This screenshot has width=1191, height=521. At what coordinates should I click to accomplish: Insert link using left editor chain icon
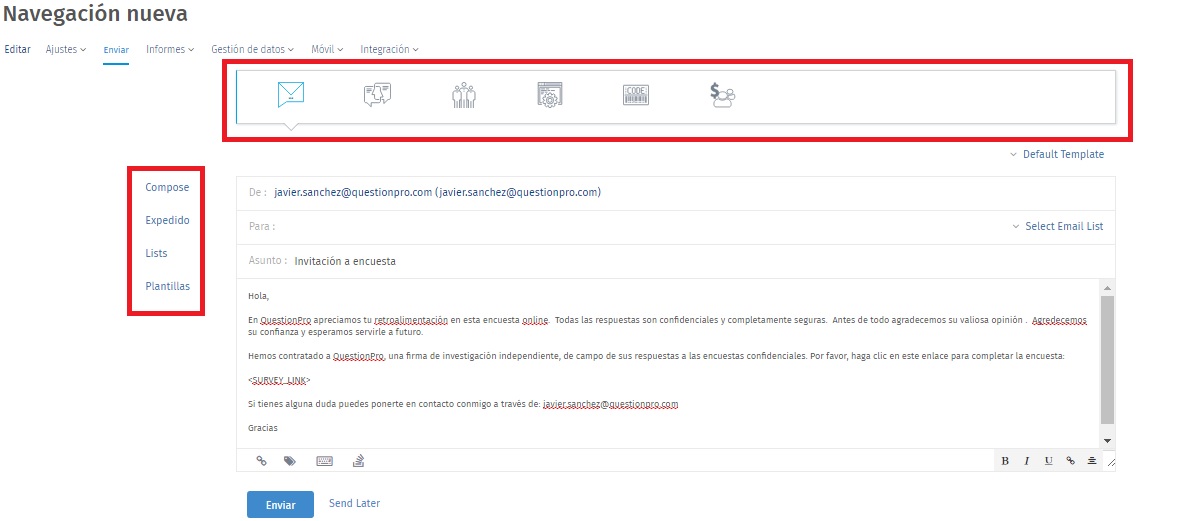pyautogui.click(x=261, y=460)
